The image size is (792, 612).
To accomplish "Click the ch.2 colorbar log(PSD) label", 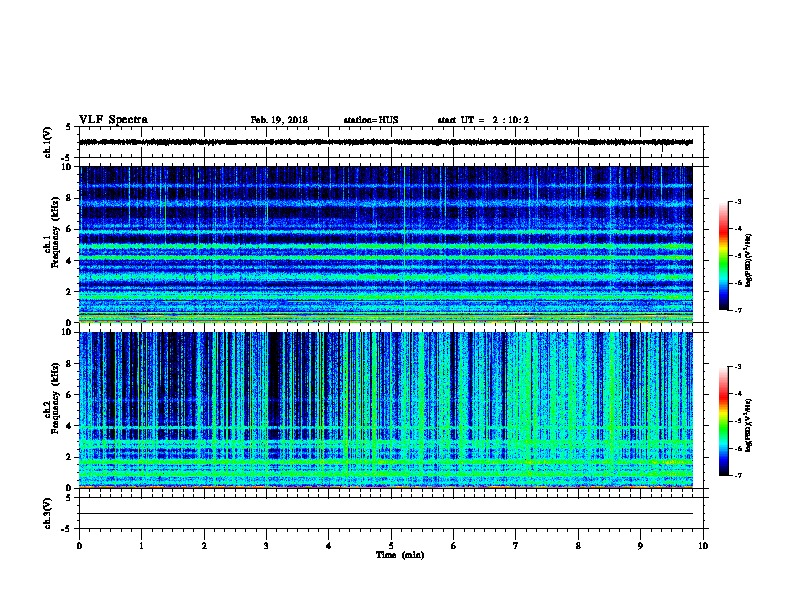I will click(x=748, y=425).
